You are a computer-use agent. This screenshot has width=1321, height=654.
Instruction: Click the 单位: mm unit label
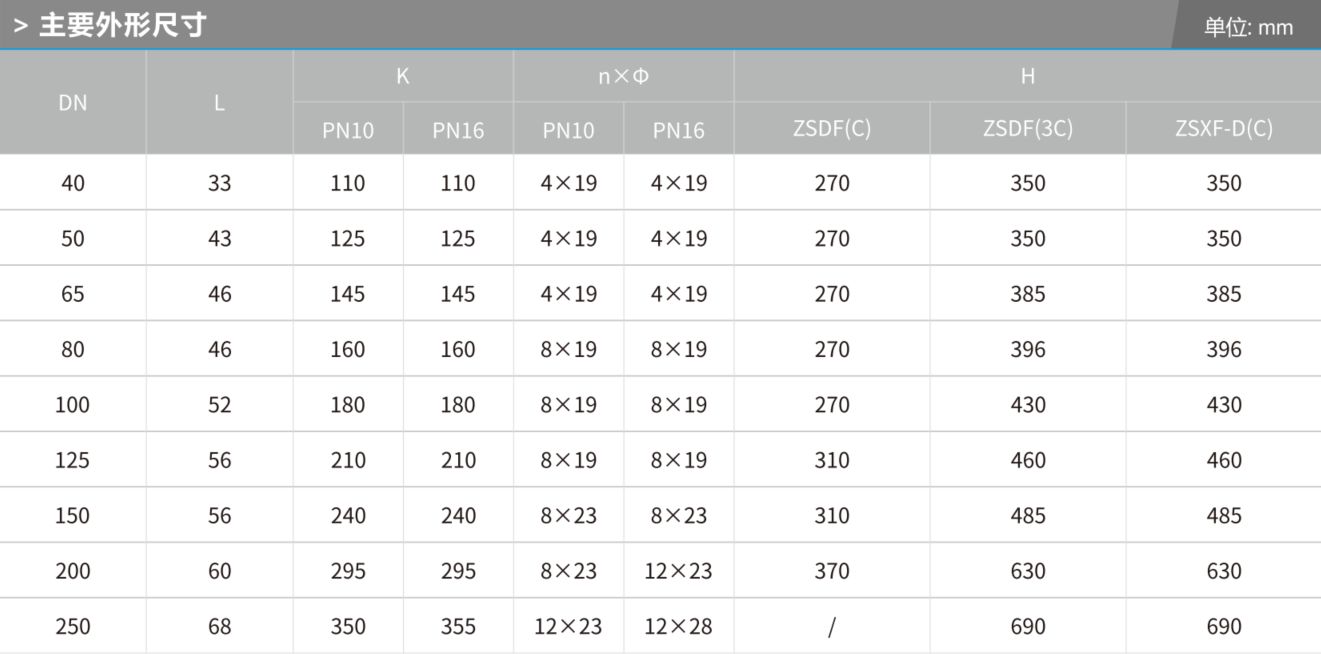pos(1248,27)
